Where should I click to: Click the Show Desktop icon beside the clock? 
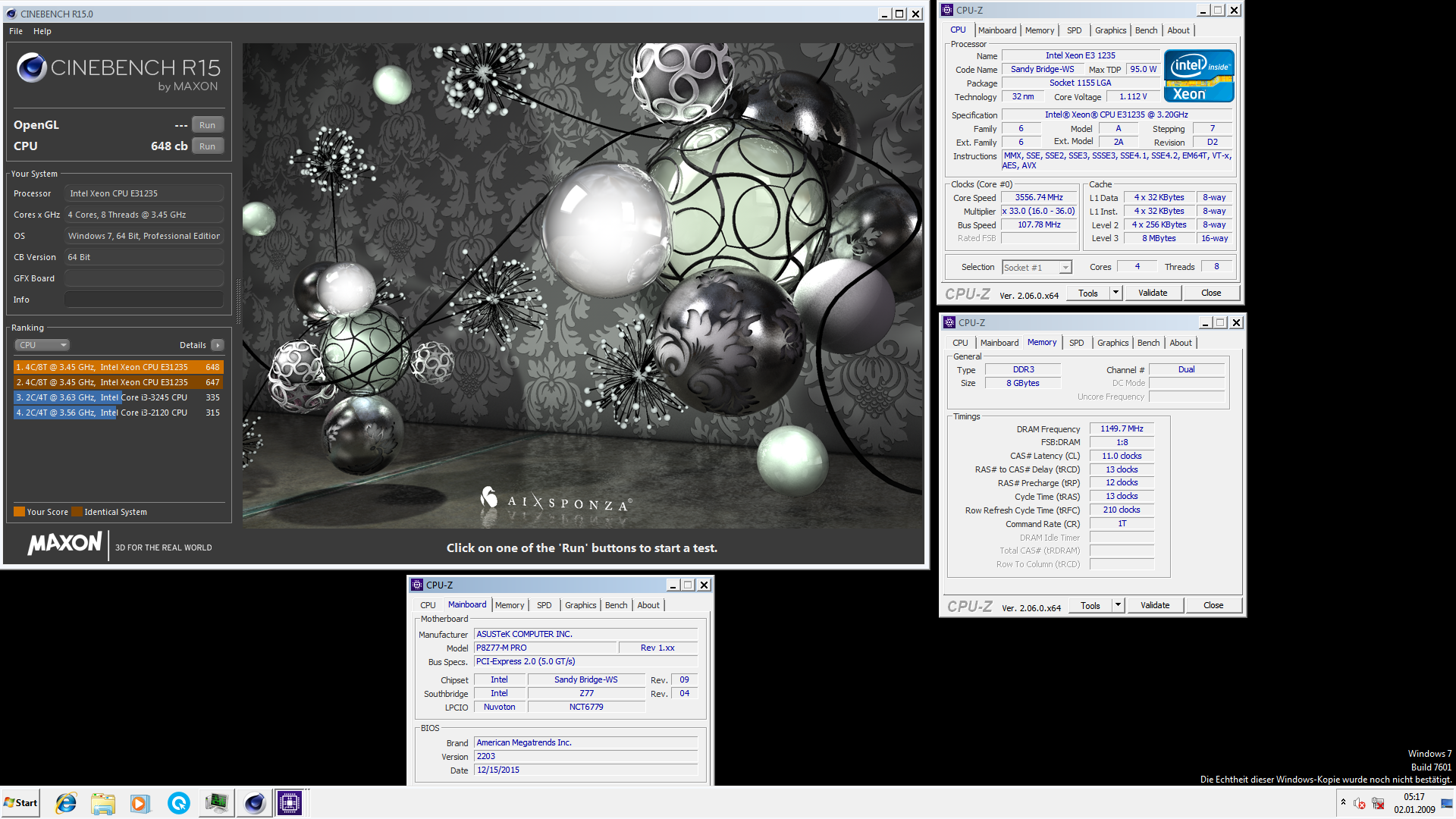coord(1447,803)
